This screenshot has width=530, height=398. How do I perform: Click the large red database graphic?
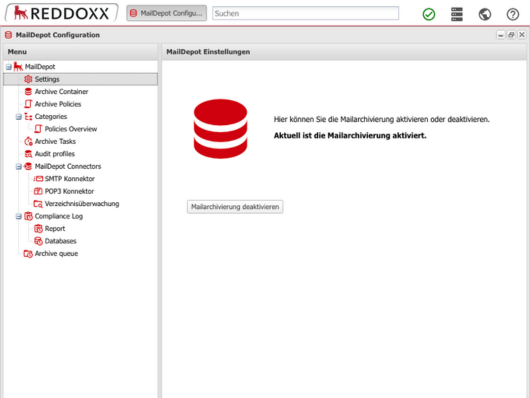[x=220, y=128]
